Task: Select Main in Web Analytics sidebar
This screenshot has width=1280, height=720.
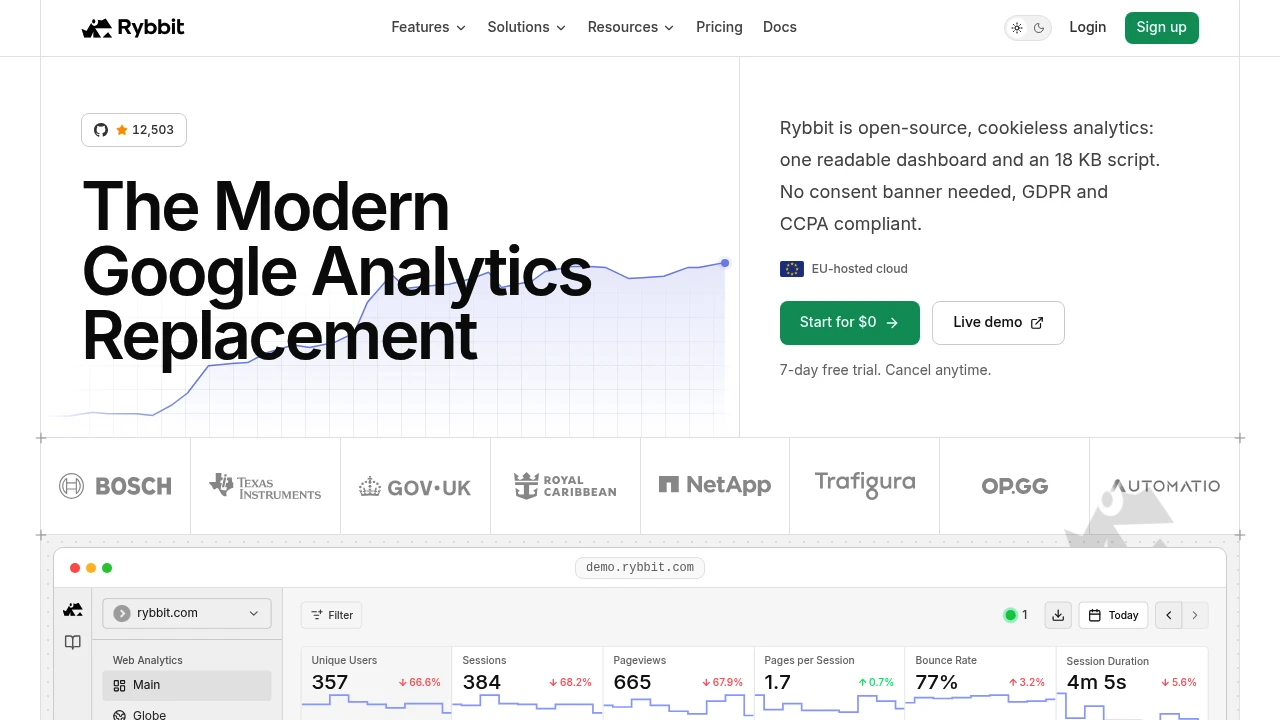Action: coord(187,685)
